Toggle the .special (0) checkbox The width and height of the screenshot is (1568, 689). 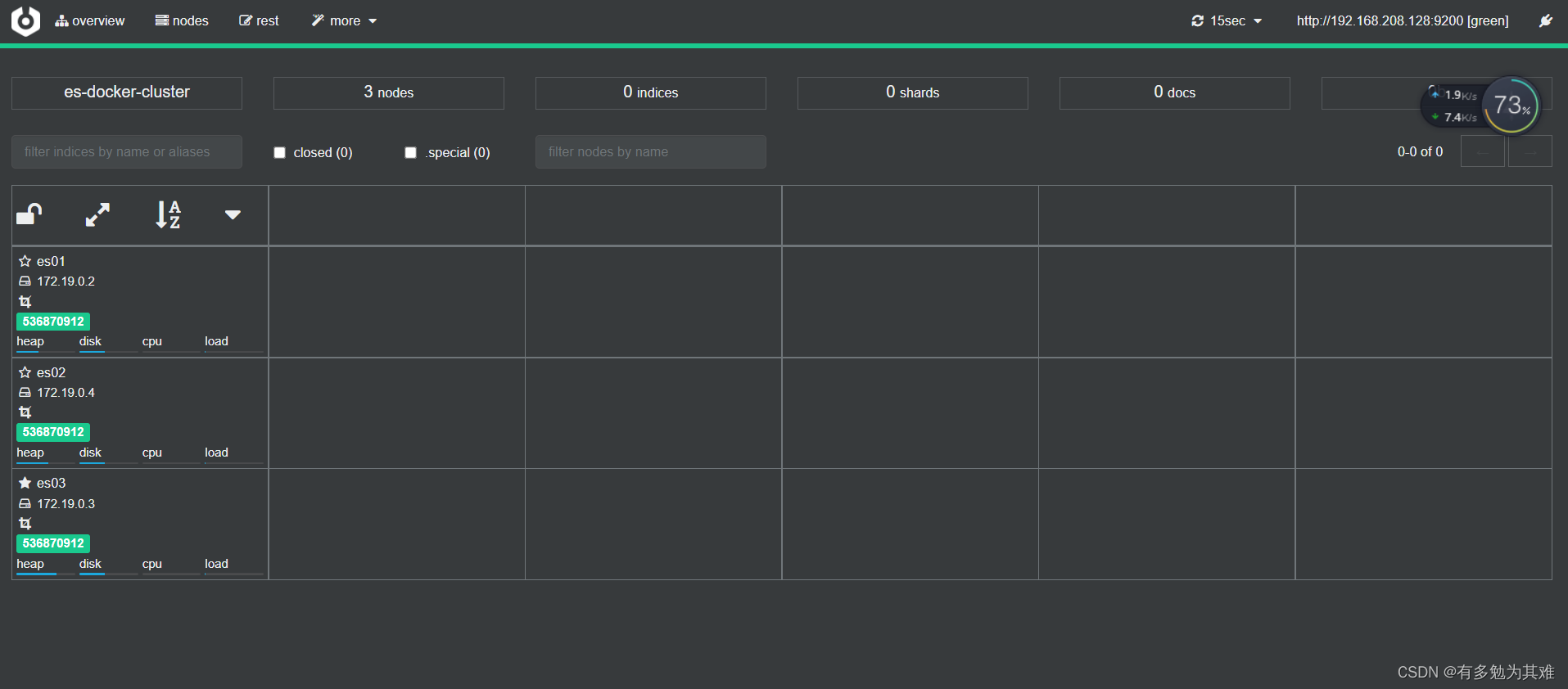[x=410, y=153]
